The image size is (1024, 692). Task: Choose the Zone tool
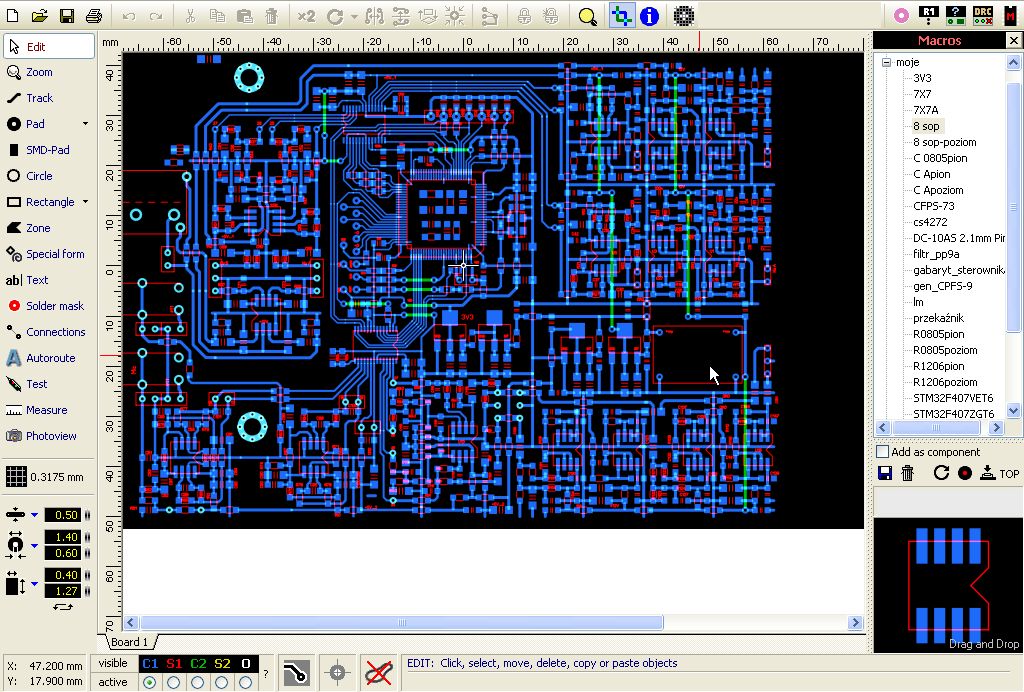(38, 228)
